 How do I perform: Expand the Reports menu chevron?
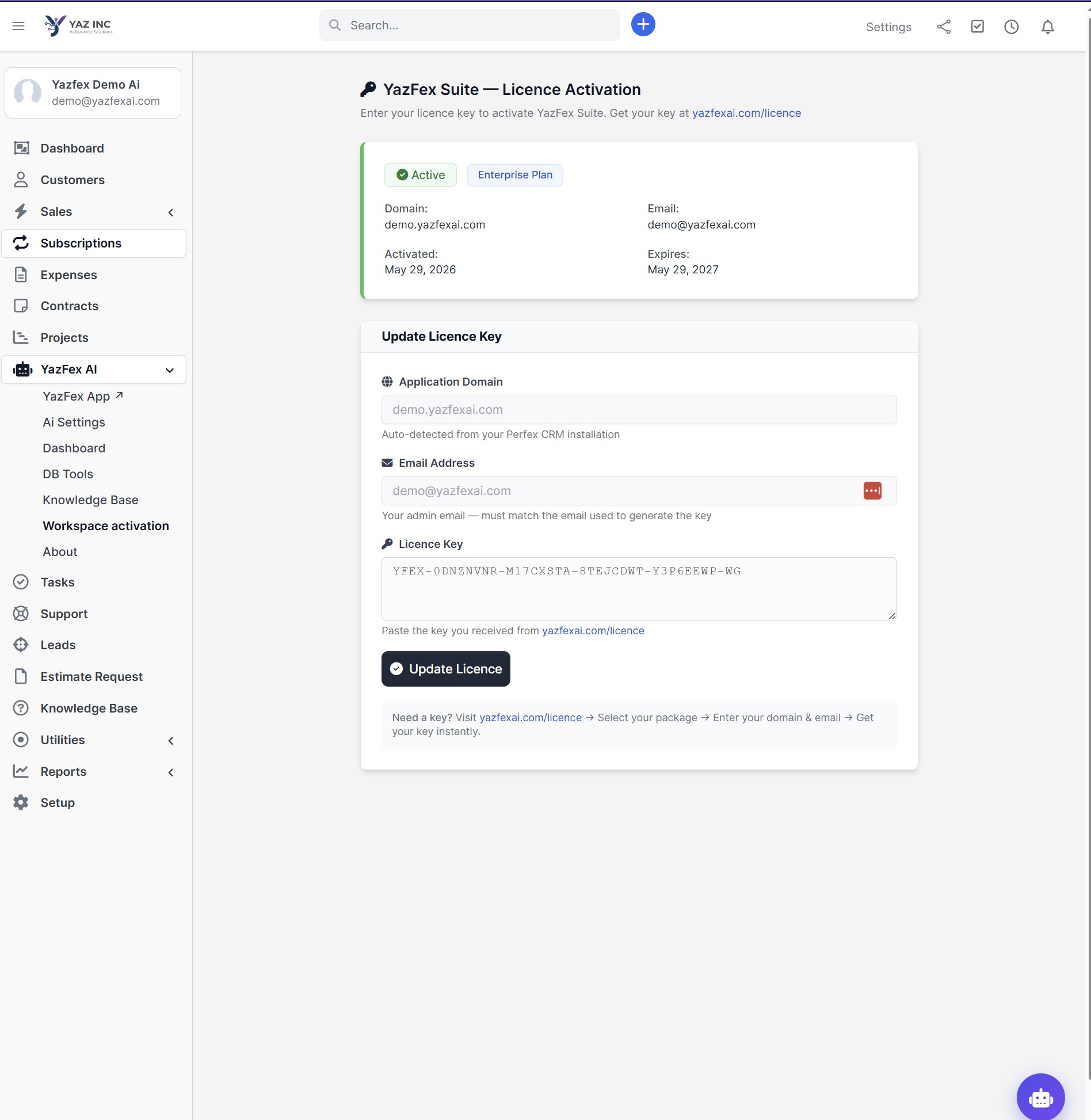point(170,772)
